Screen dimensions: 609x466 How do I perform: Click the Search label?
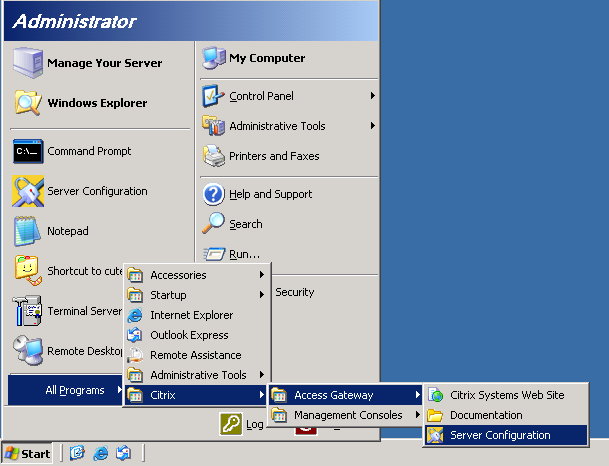tap(246, 224)
